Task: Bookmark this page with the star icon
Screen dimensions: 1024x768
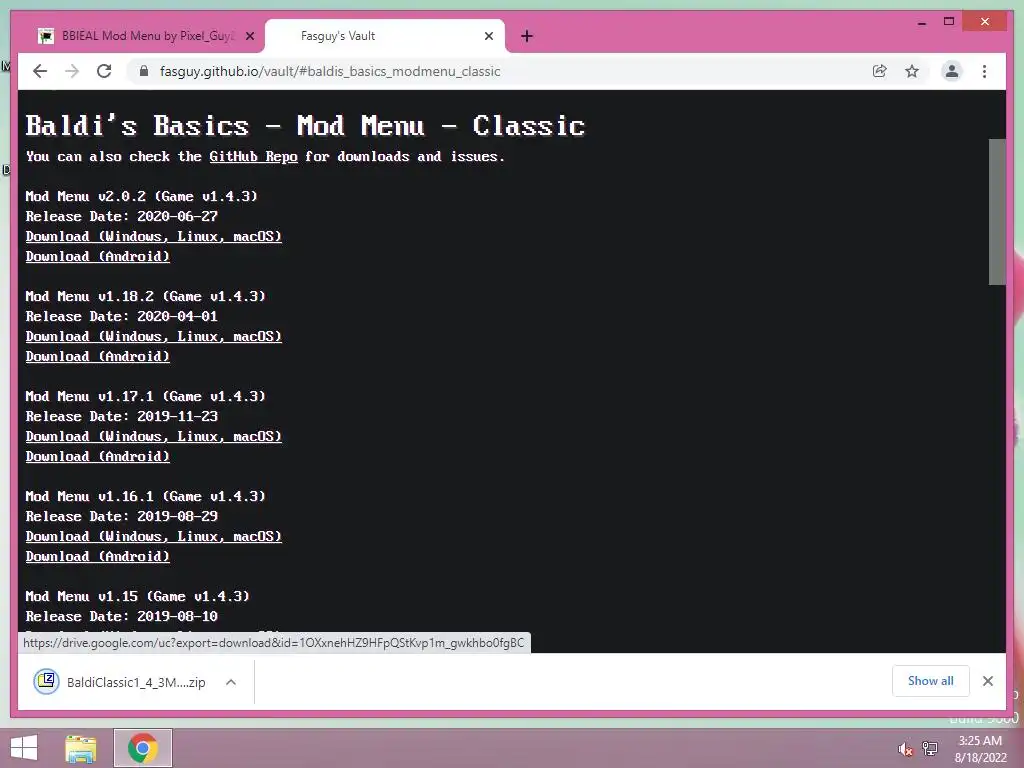Action: click(x=912, y=71)
